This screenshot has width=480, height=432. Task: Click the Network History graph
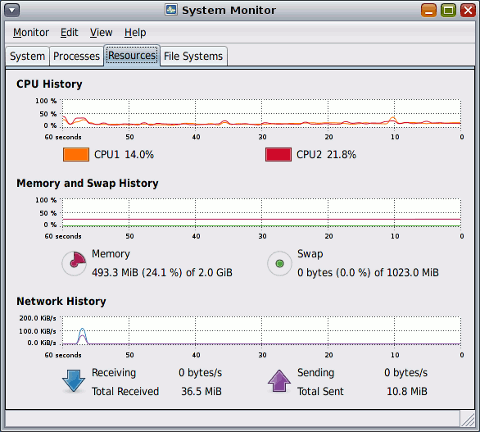(262, 331)
